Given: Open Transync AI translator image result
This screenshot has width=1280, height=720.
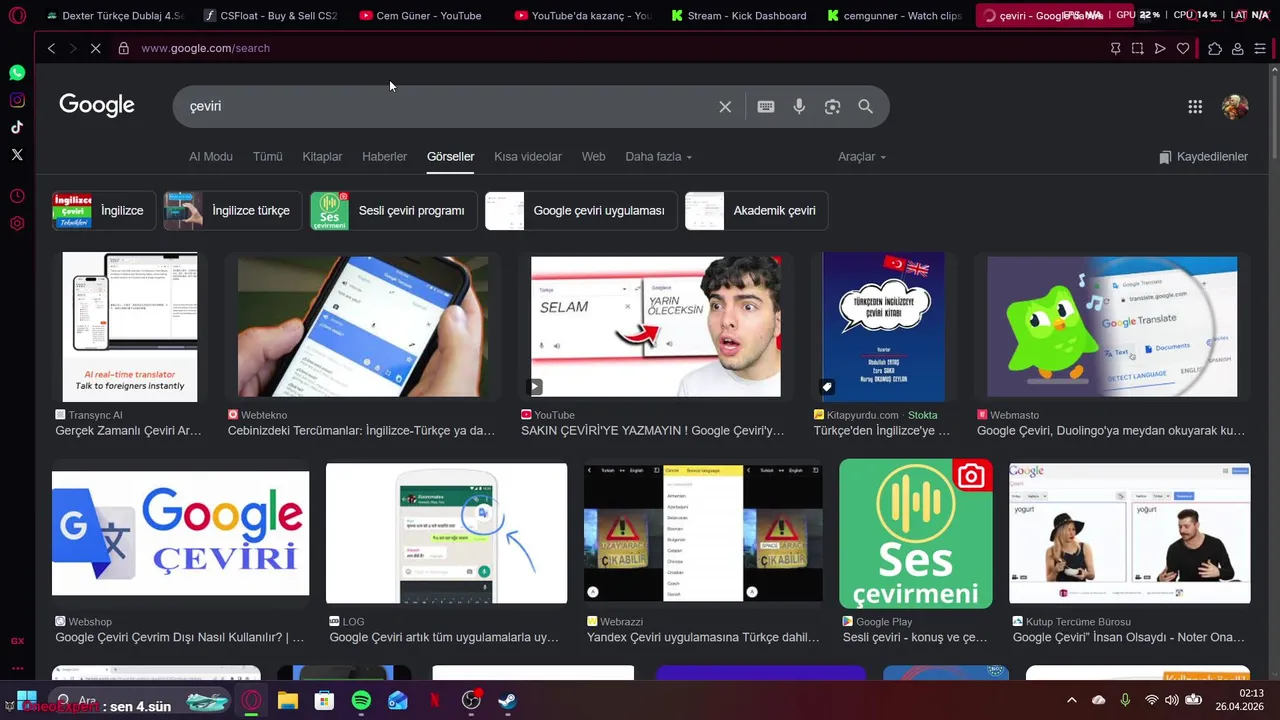Looking at the screenshot, I should [130, 327].
